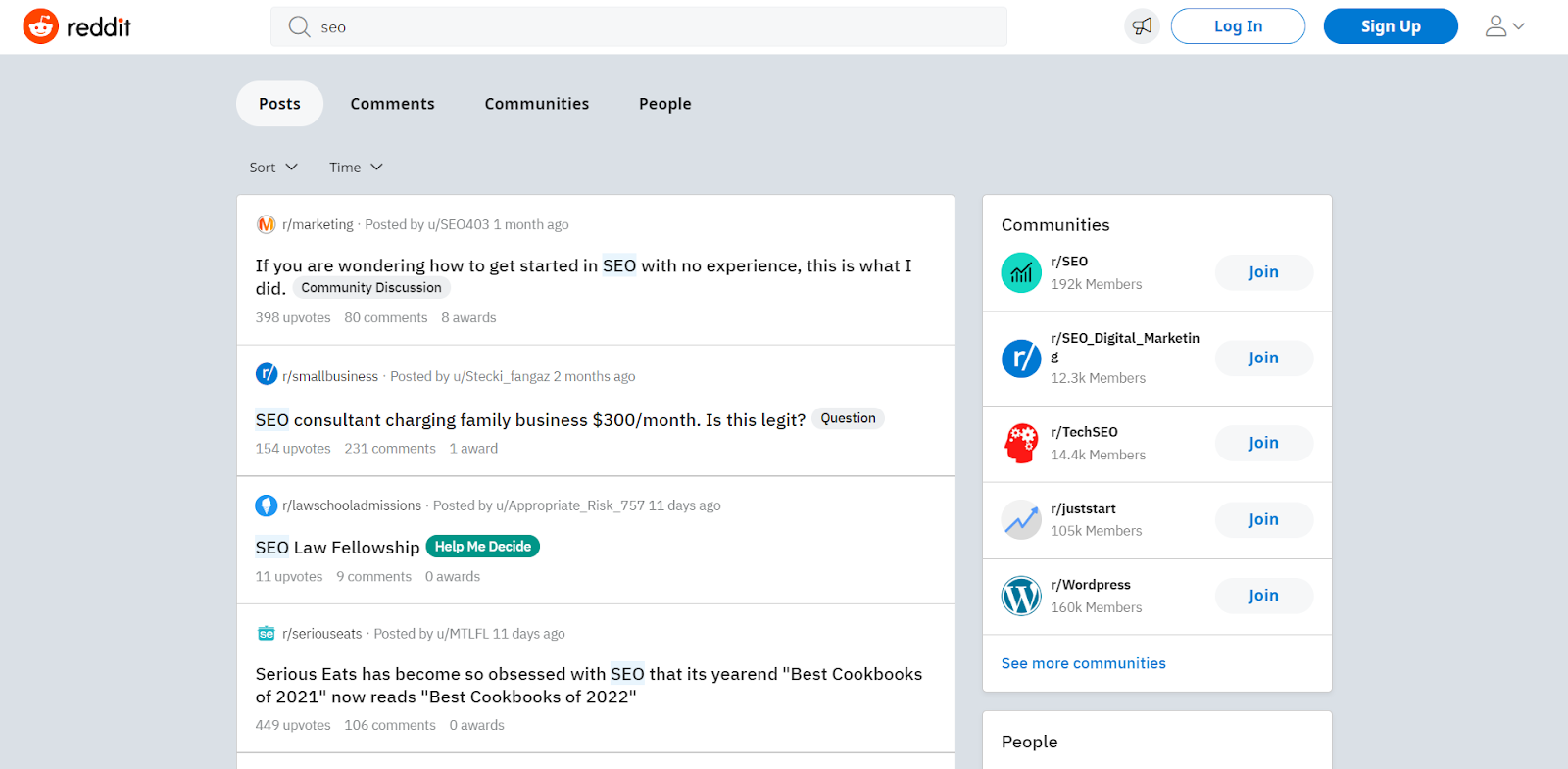This screenshot has width=1568, height=769.
Task: Open user u/MTLFL profile
Action: coord(463,634)
